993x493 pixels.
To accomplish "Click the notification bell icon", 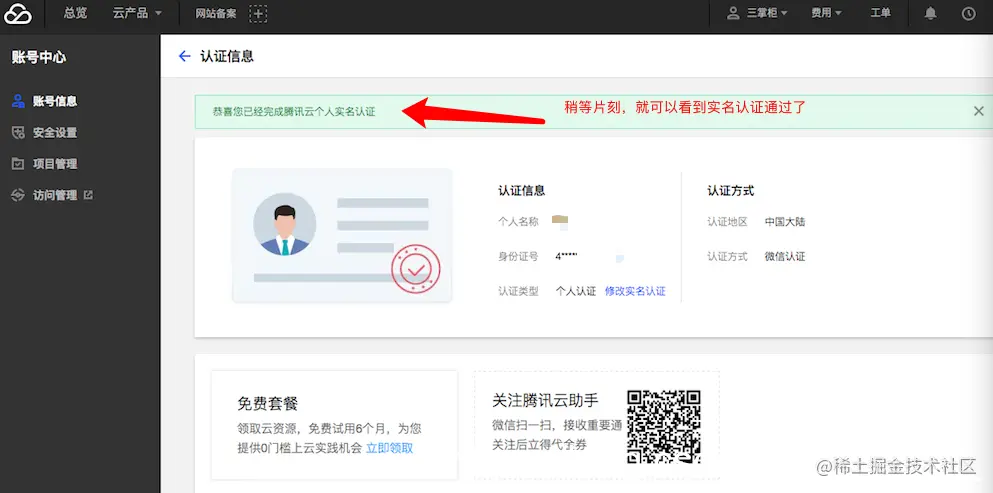I will [930, 13].
